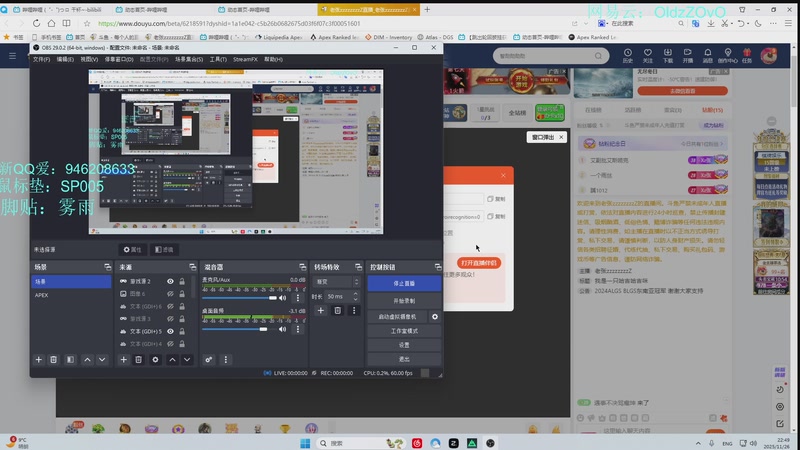Move scene up with arrow in Scenes panel

(87, 360)
